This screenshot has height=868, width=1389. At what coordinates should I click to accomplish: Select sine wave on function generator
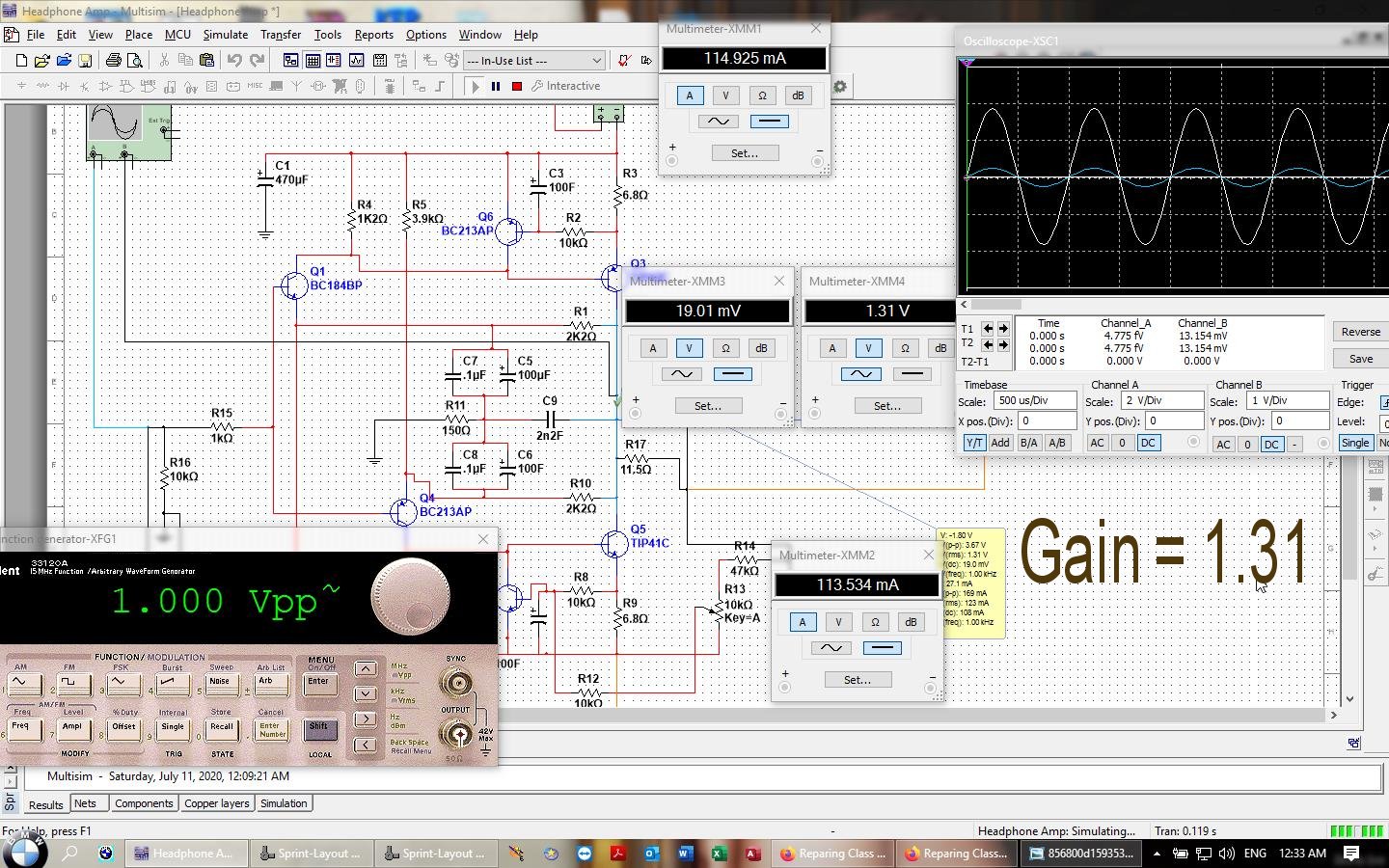pyautogui.click(x=23, y=684)
